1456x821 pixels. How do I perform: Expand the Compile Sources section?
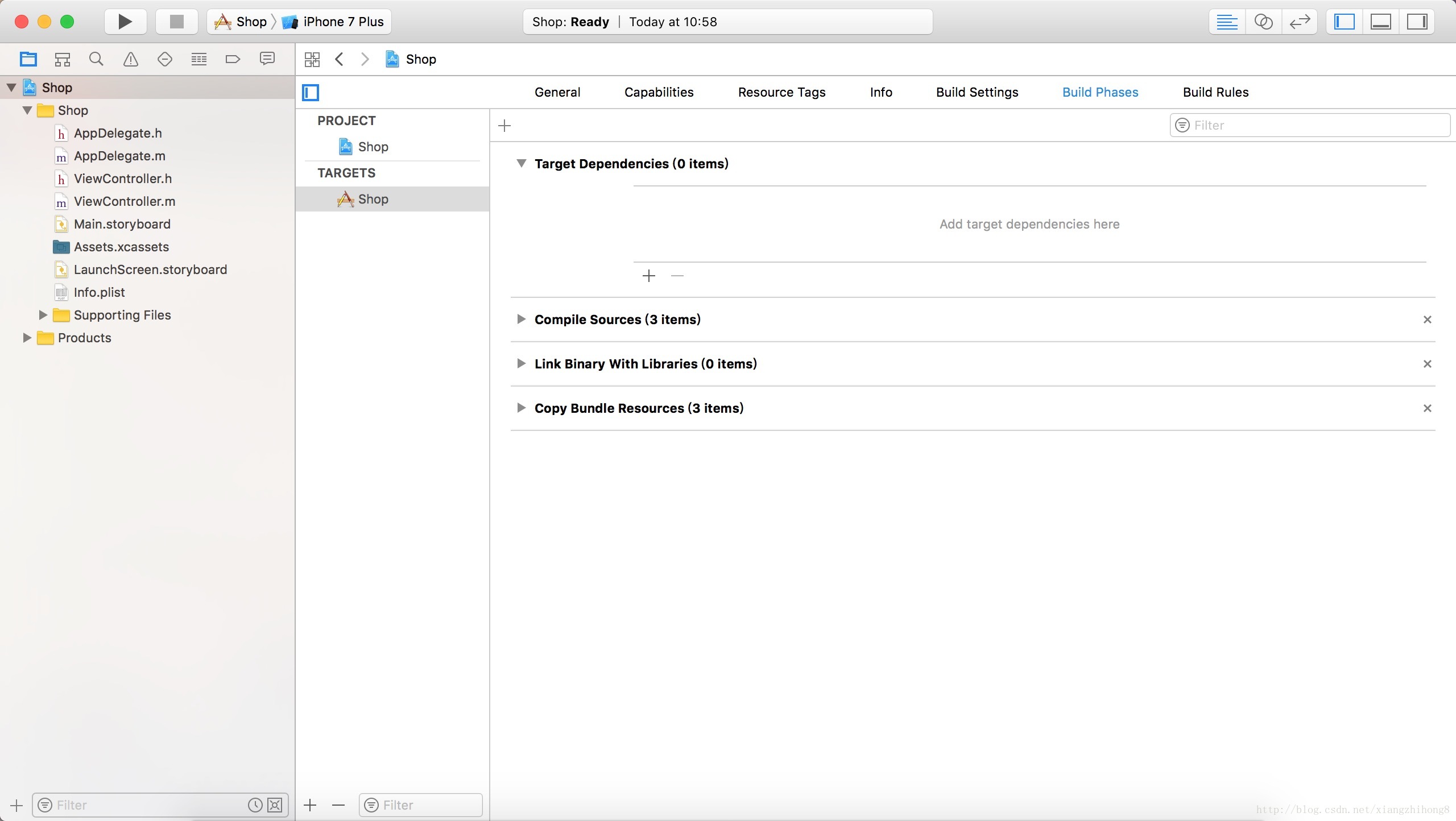point(521,320)
